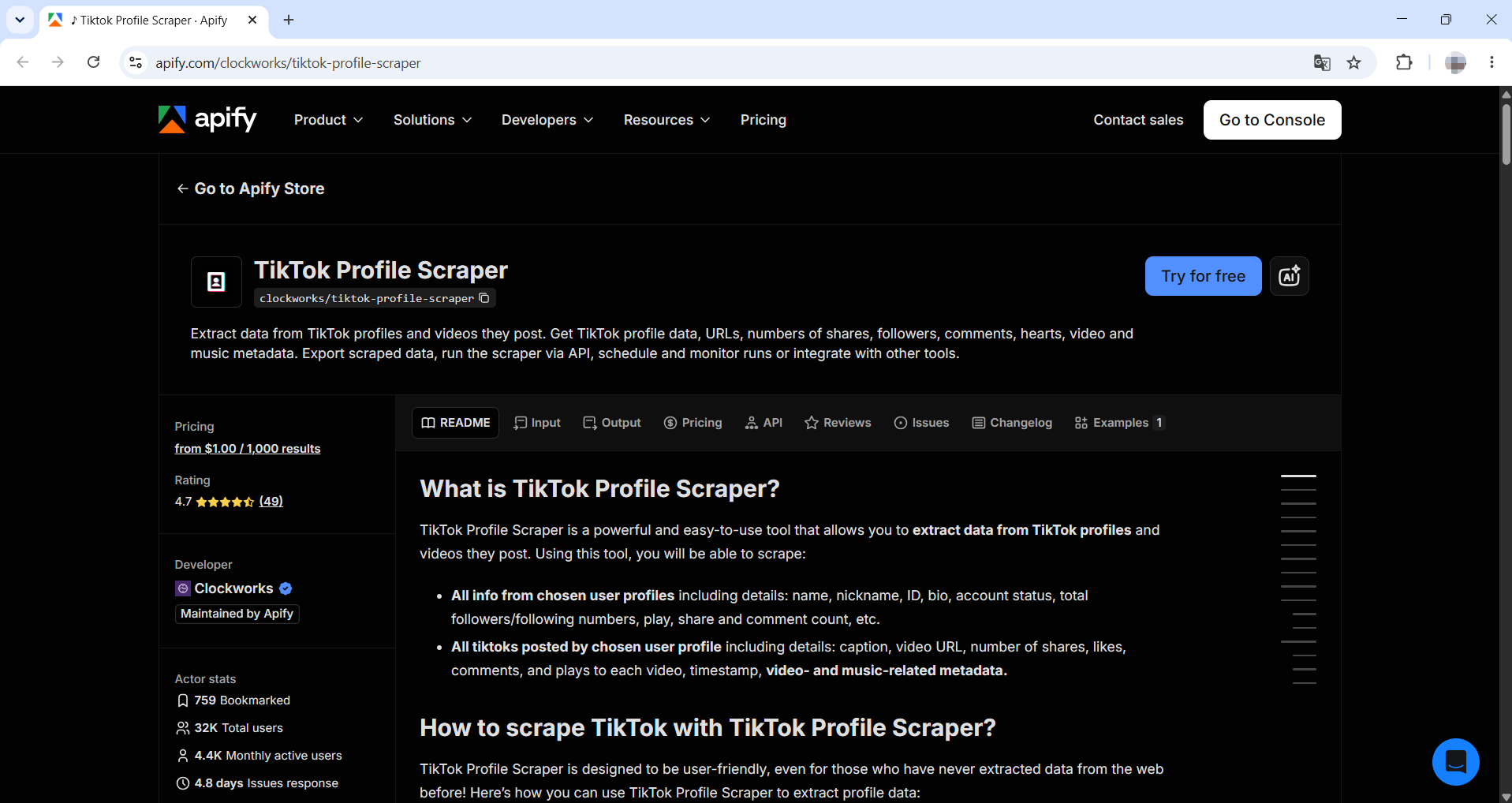
Task: Open the Translate this page icon
Action: point(1322,62)
